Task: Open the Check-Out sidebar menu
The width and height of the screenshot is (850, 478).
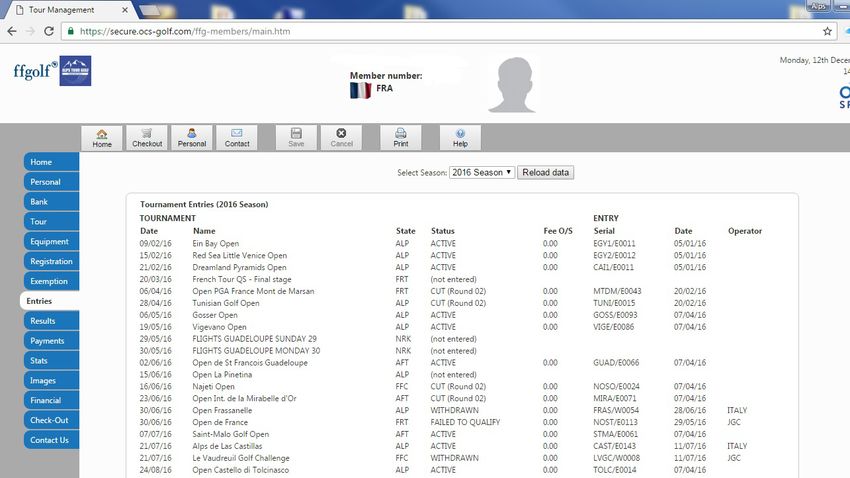Action: (51, 420)
